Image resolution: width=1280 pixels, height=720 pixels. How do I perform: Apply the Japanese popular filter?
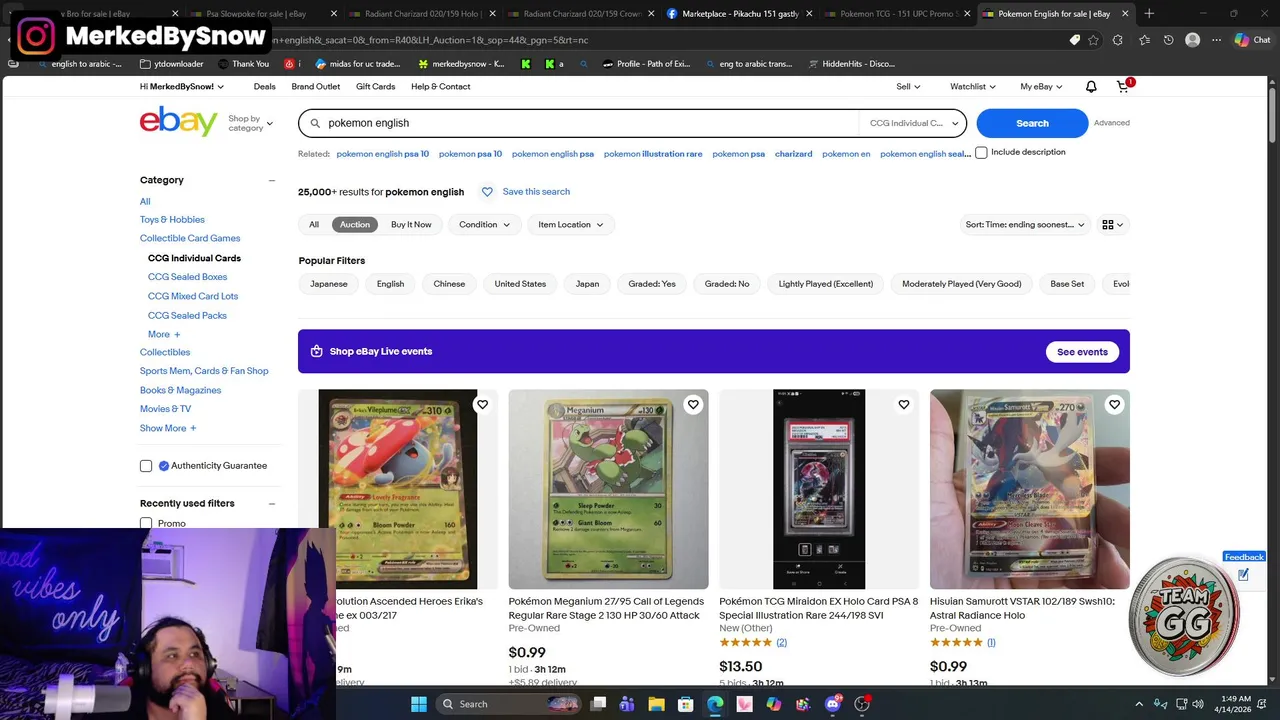click(329, 284)
